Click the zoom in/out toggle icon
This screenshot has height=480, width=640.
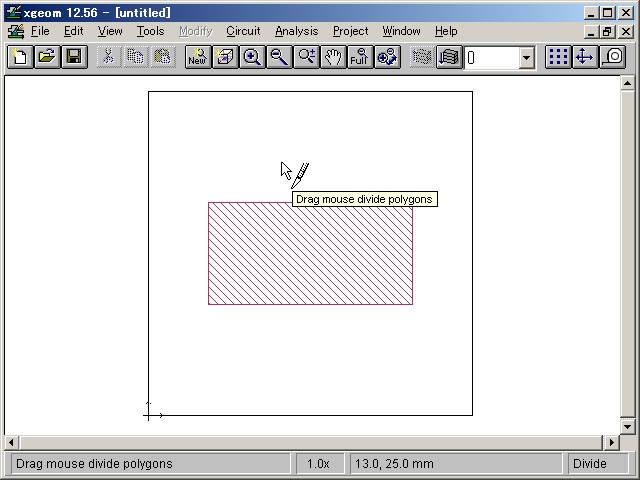pos(387,57)
